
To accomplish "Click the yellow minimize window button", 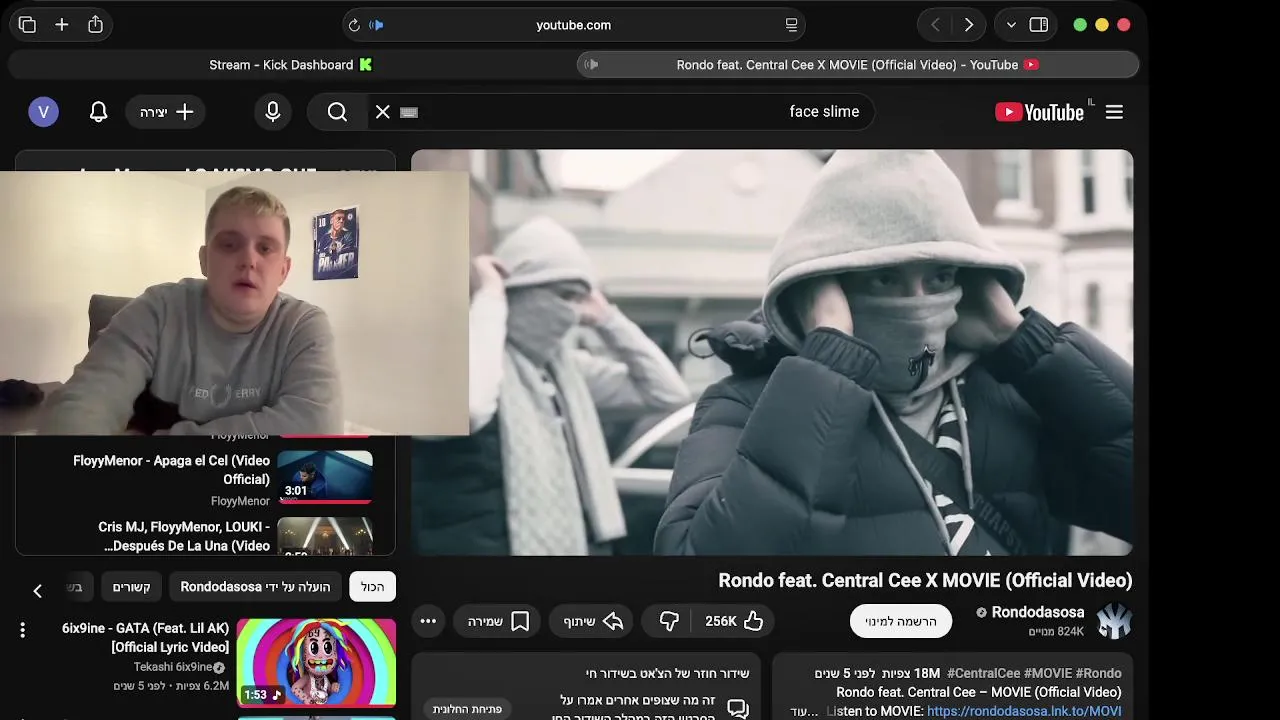I will (x=1102, y=25).
